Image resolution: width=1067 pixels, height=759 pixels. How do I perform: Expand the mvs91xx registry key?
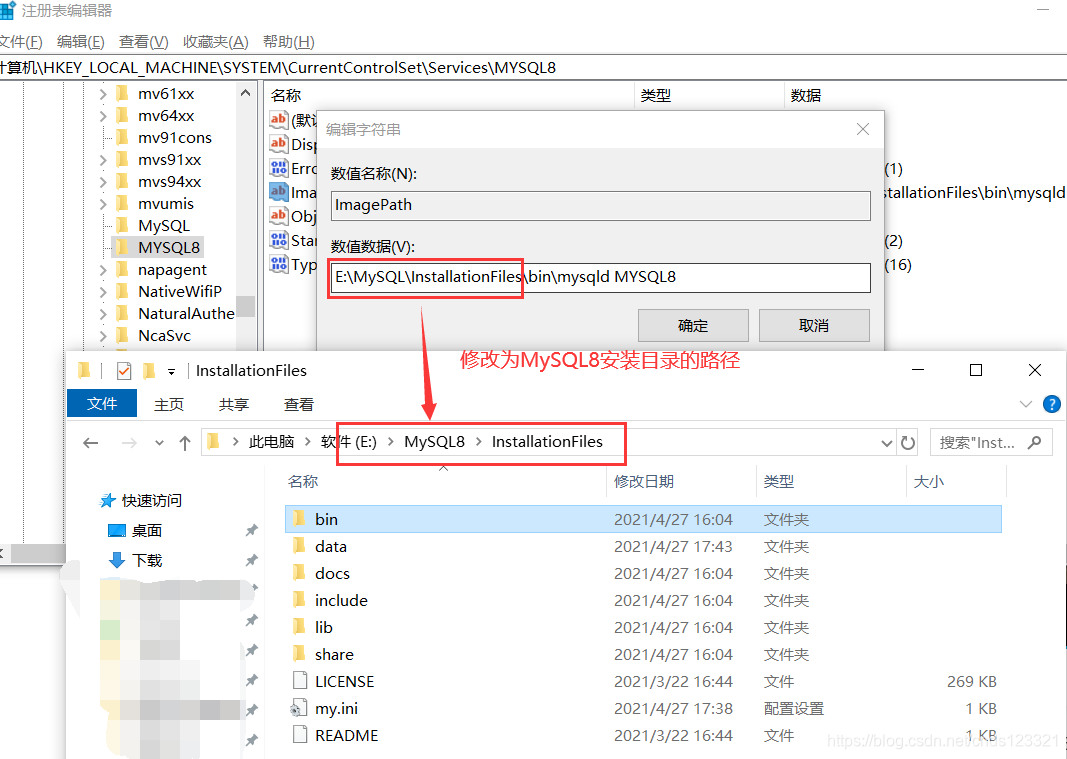103,160
